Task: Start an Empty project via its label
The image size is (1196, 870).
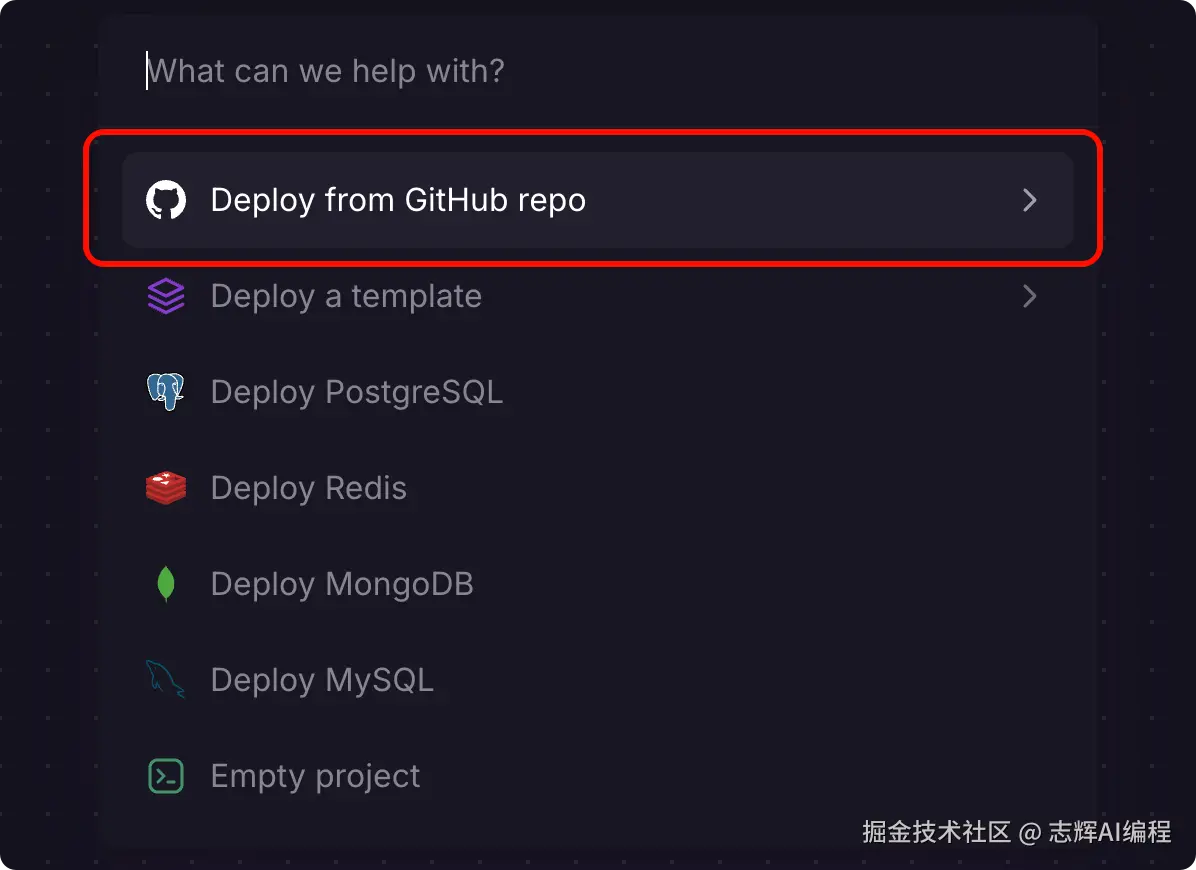Action: tap(316, 776)
